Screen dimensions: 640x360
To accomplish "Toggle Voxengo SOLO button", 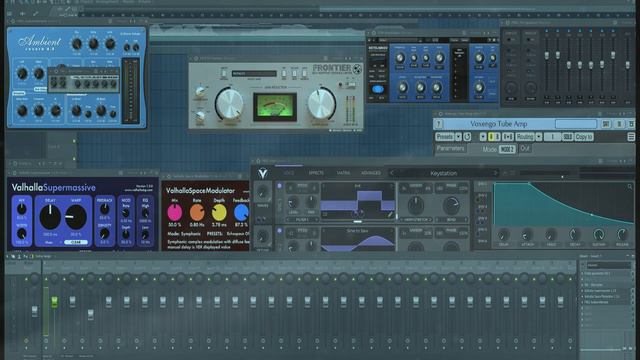I will point(567,137).
